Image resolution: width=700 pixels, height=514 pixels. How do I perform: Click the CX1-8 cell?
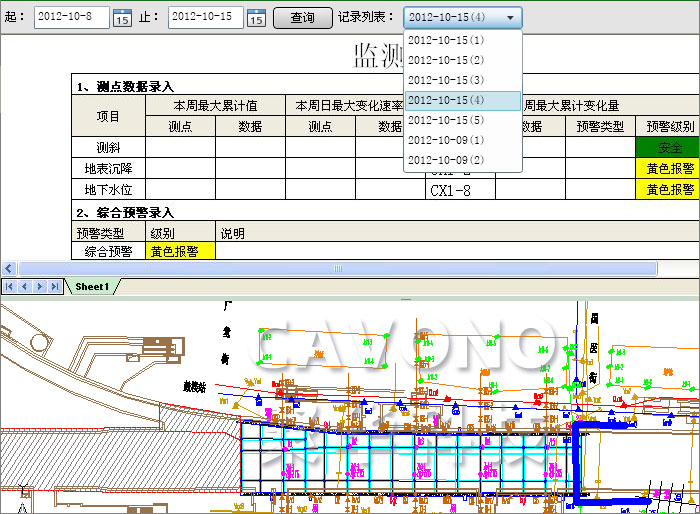460,190
